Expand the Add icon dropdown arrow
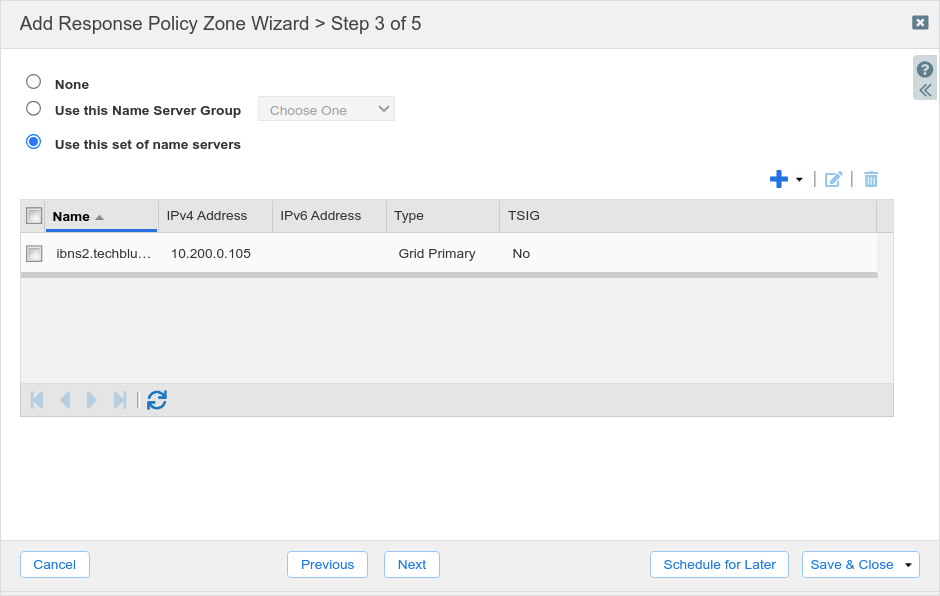 (799, 180)
